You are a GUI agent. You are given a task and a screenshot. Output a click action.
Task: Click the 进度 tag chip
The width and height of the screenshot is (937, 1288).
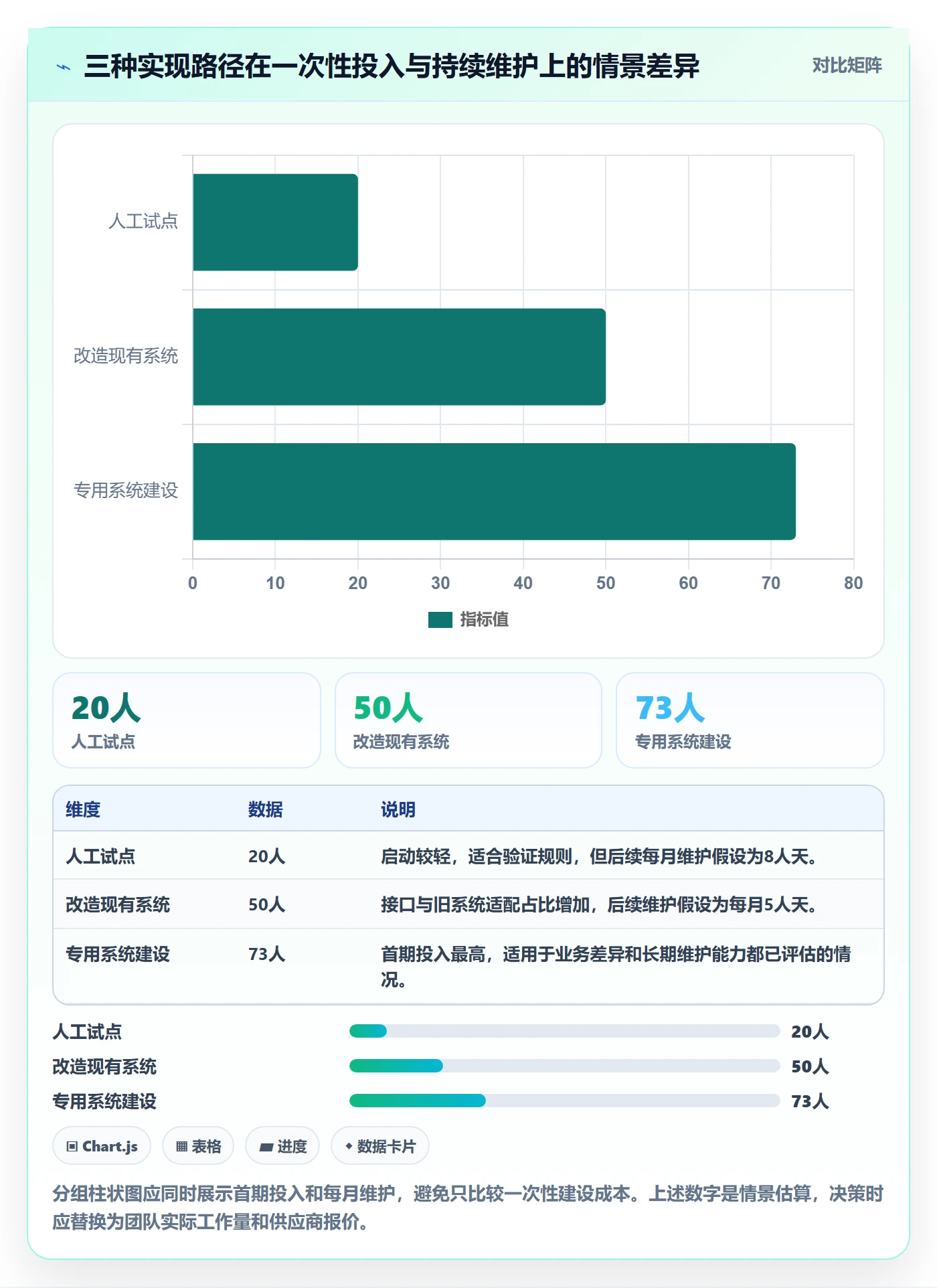click(282, 1146)
